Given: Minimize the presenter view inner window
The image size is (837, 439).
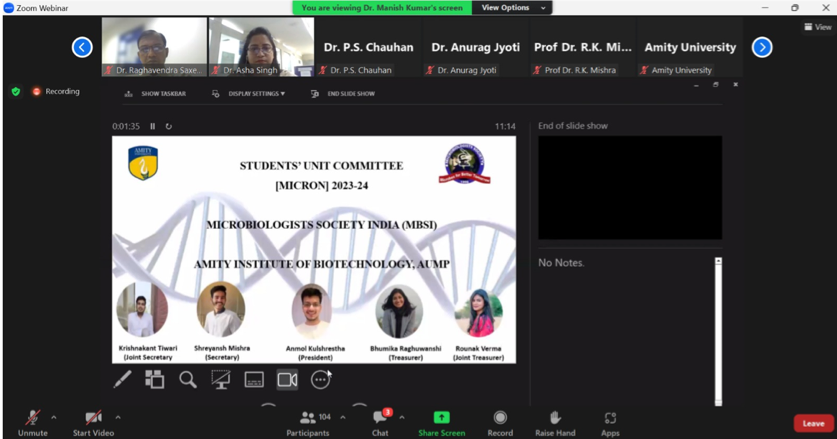Looking at the screenshot, I should pos(696,85).
